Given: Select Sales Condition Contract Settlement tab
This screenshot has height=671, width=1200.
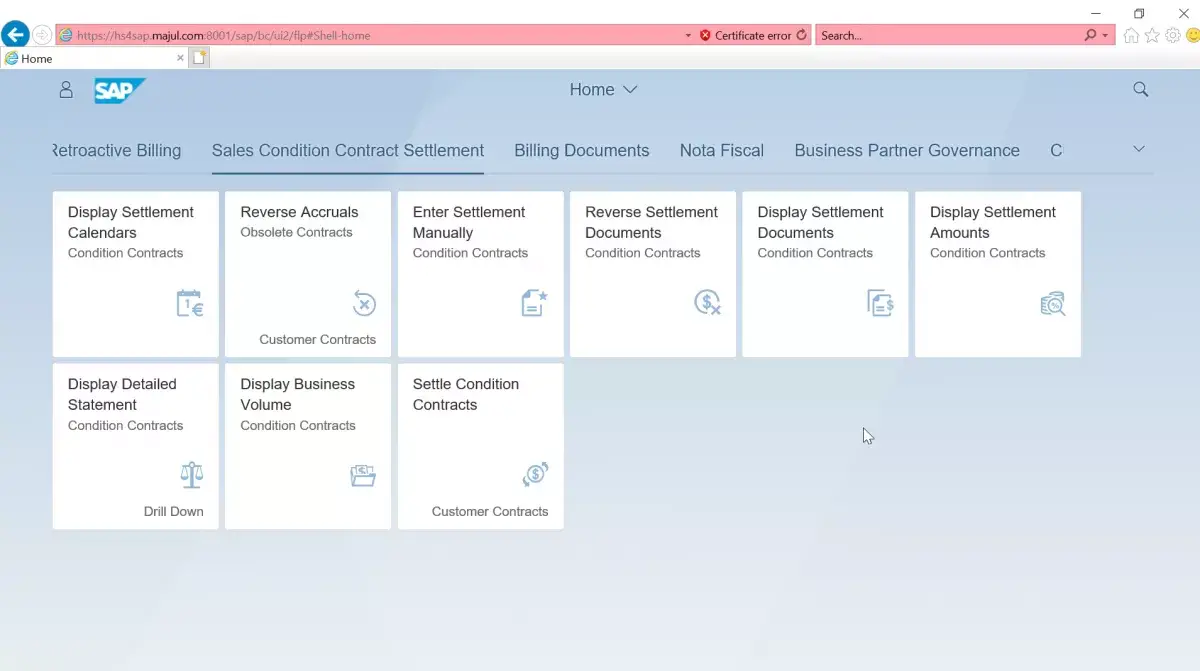Looking at the screenshot, I should click(x=348, y=151).
